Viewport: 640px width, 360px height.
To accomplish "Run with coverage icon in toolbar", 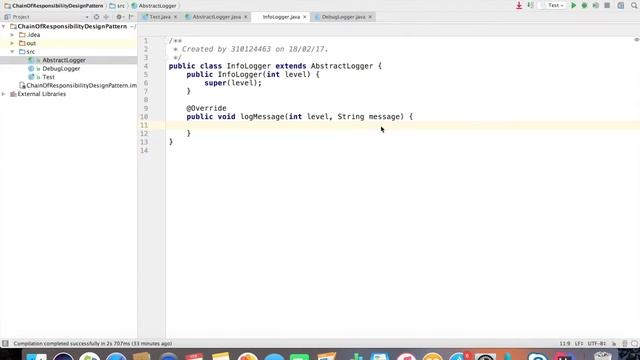I will click(596, 5).
